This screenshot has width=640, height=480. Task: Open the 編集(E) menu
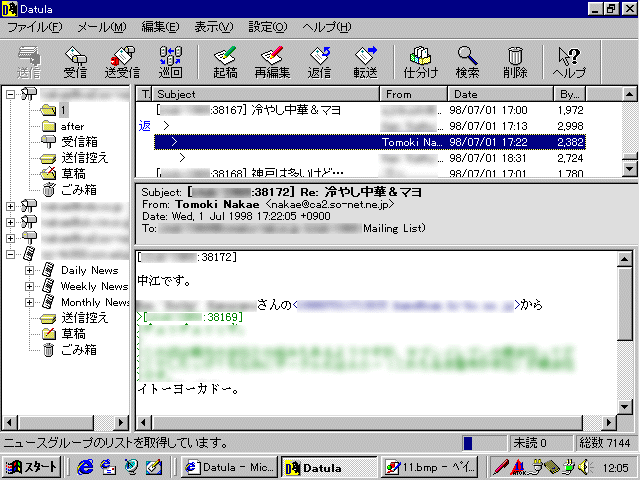tap(160, 27)
